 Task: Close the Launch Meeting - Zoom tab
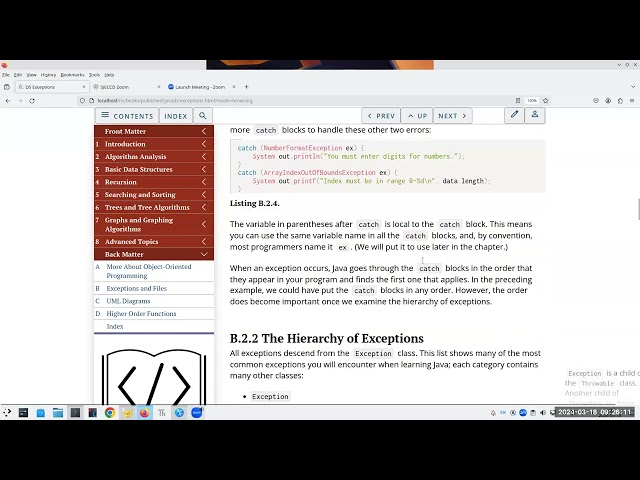pyautogui.click(x=234, y=87)
